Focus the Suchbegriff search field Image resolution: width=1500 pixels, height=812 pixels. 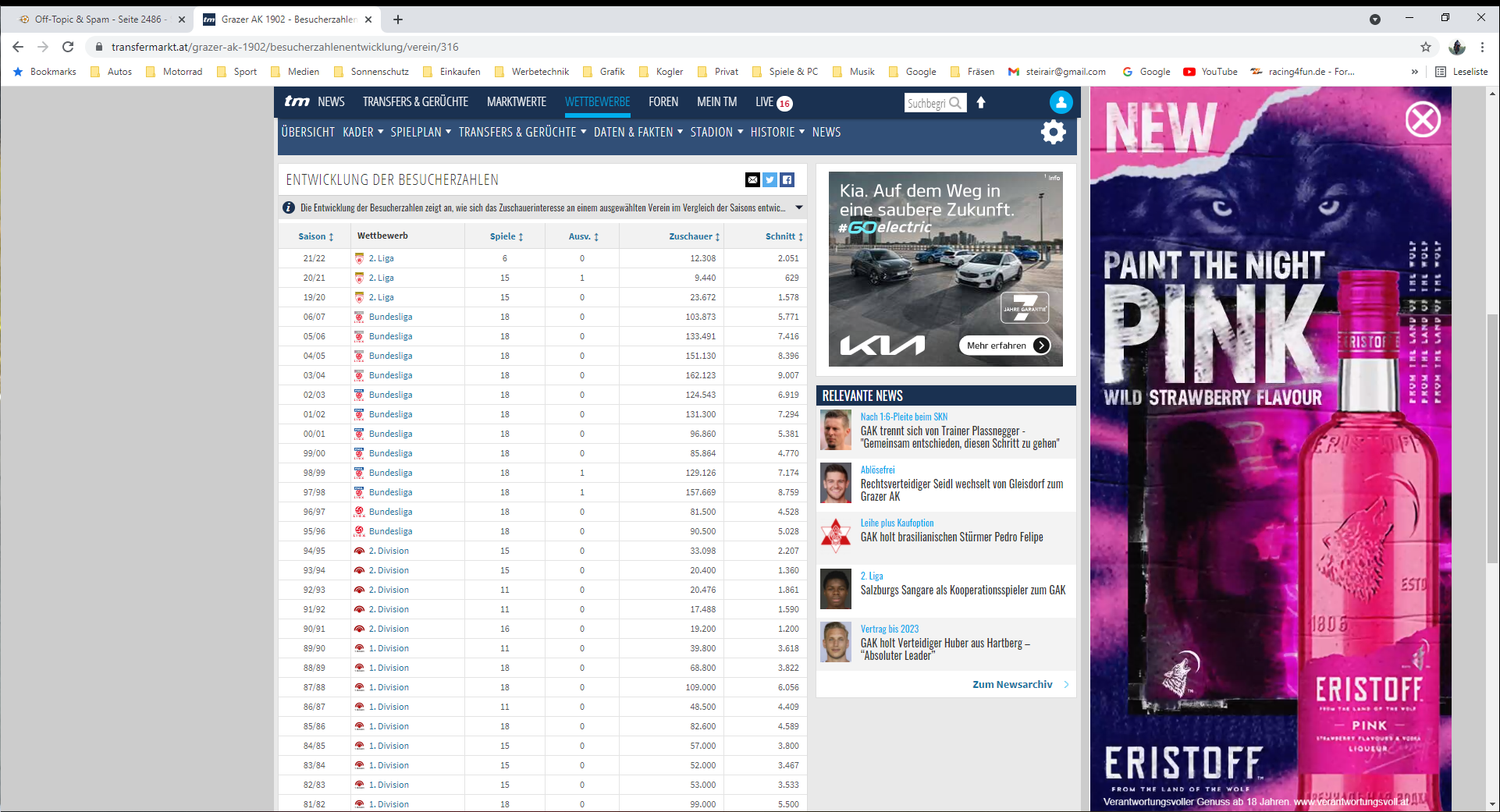click(x=926, y=103)
